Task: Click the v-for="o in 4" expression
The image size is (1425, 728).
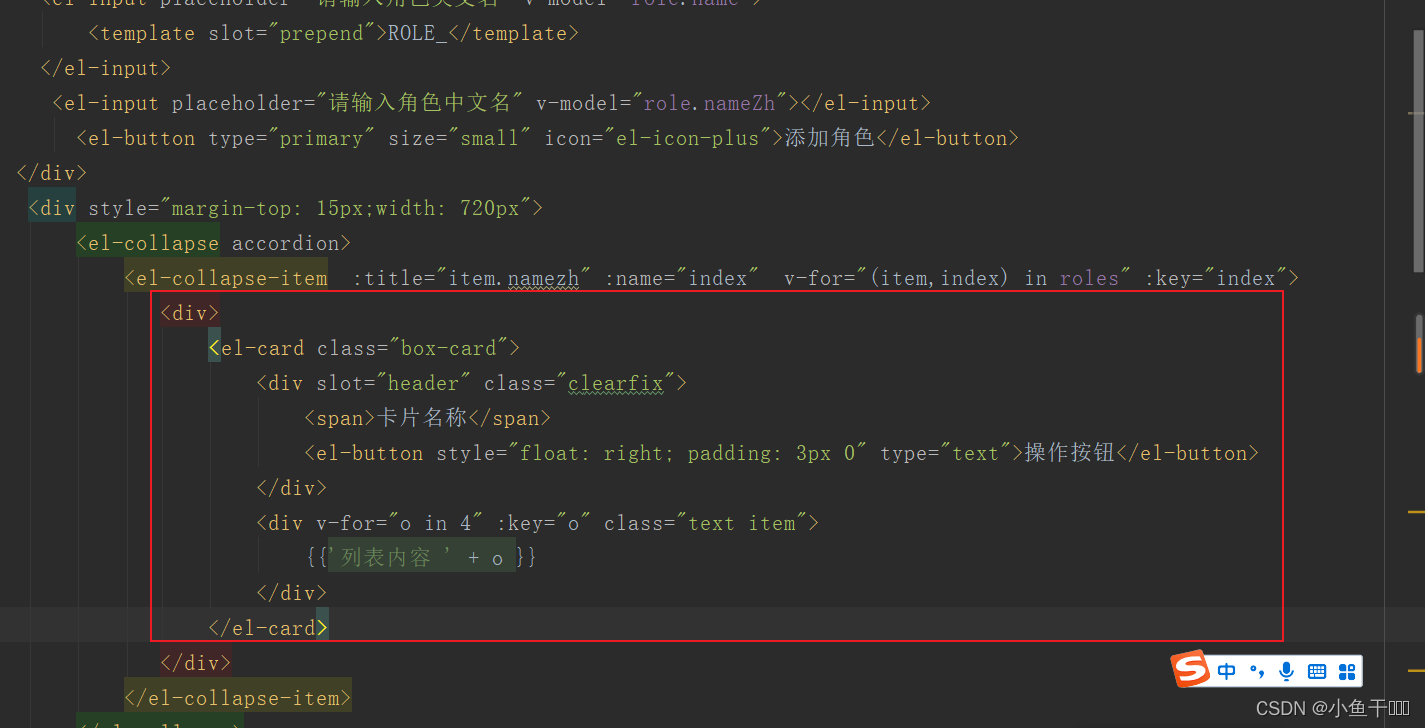Action: tap(401, 523)
